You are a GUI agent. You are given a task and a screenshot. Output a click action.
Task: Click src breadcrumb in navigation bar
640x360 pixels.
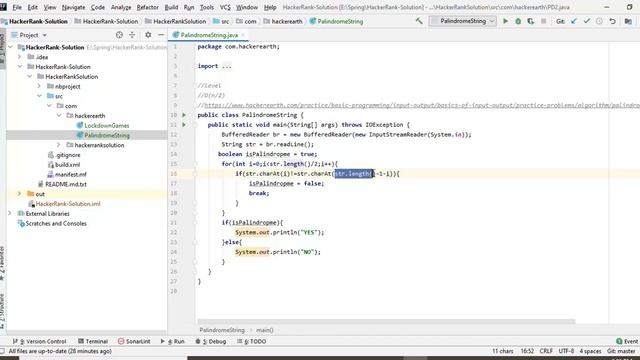pyautogui.click(x=225, y=21)
